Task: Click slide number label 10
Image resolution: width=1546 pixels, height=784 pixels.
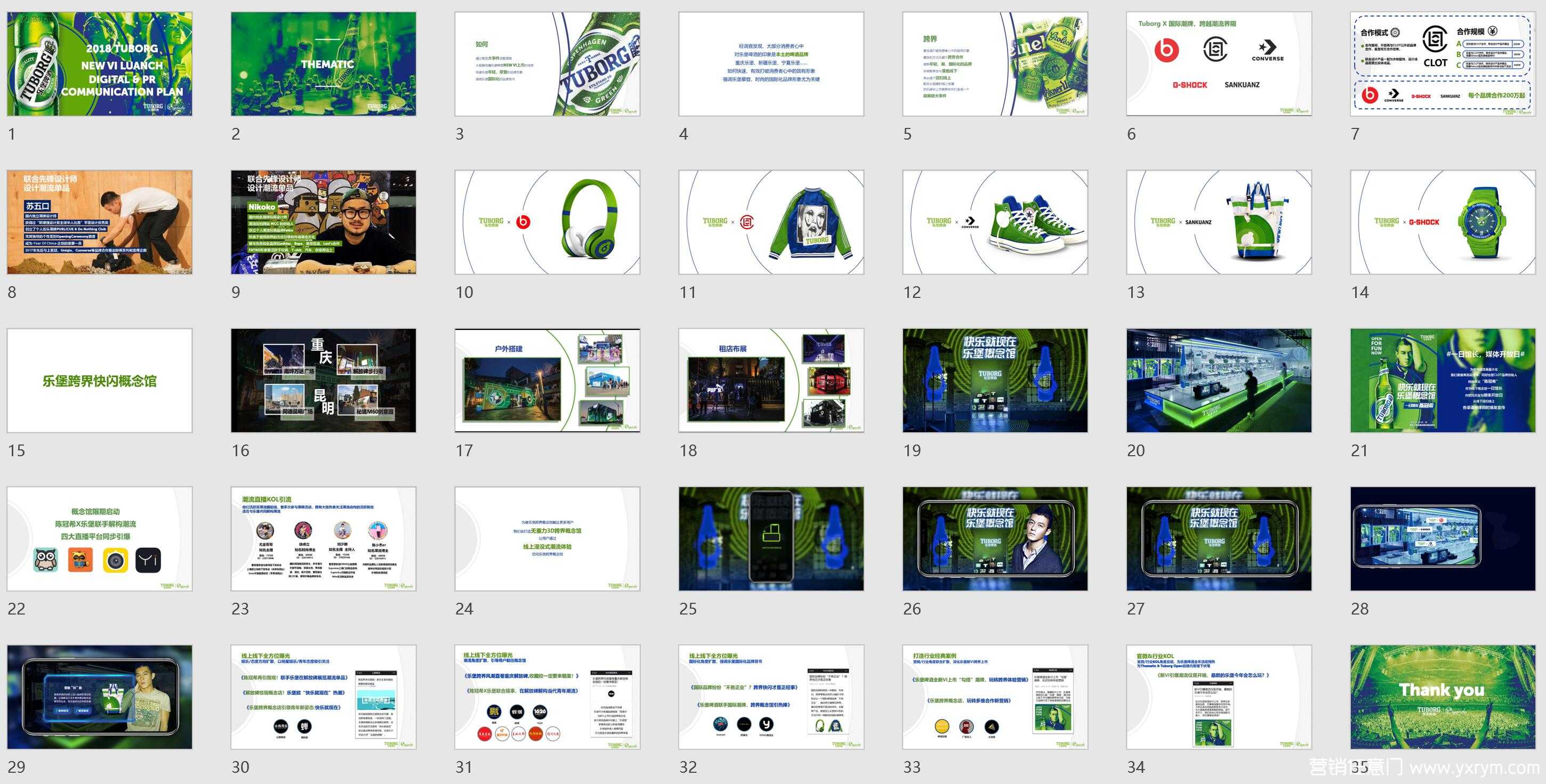Action: point(464,292)
